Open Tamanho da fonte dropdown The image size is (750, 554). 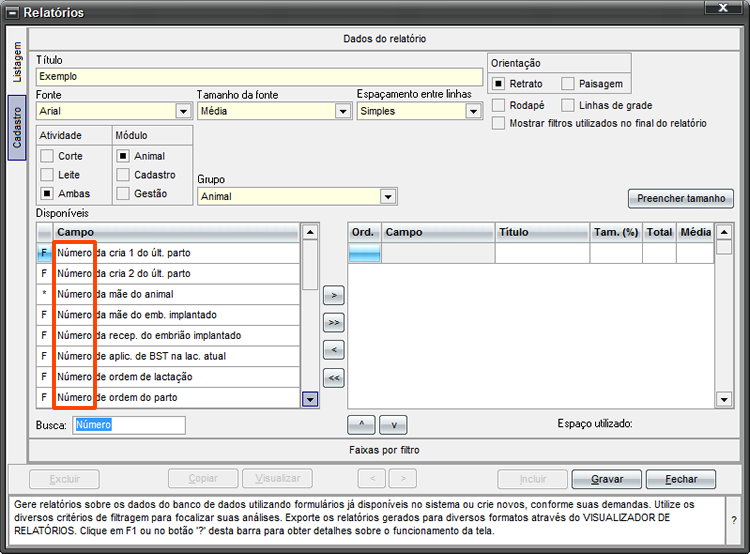click(x=342, y=111)
